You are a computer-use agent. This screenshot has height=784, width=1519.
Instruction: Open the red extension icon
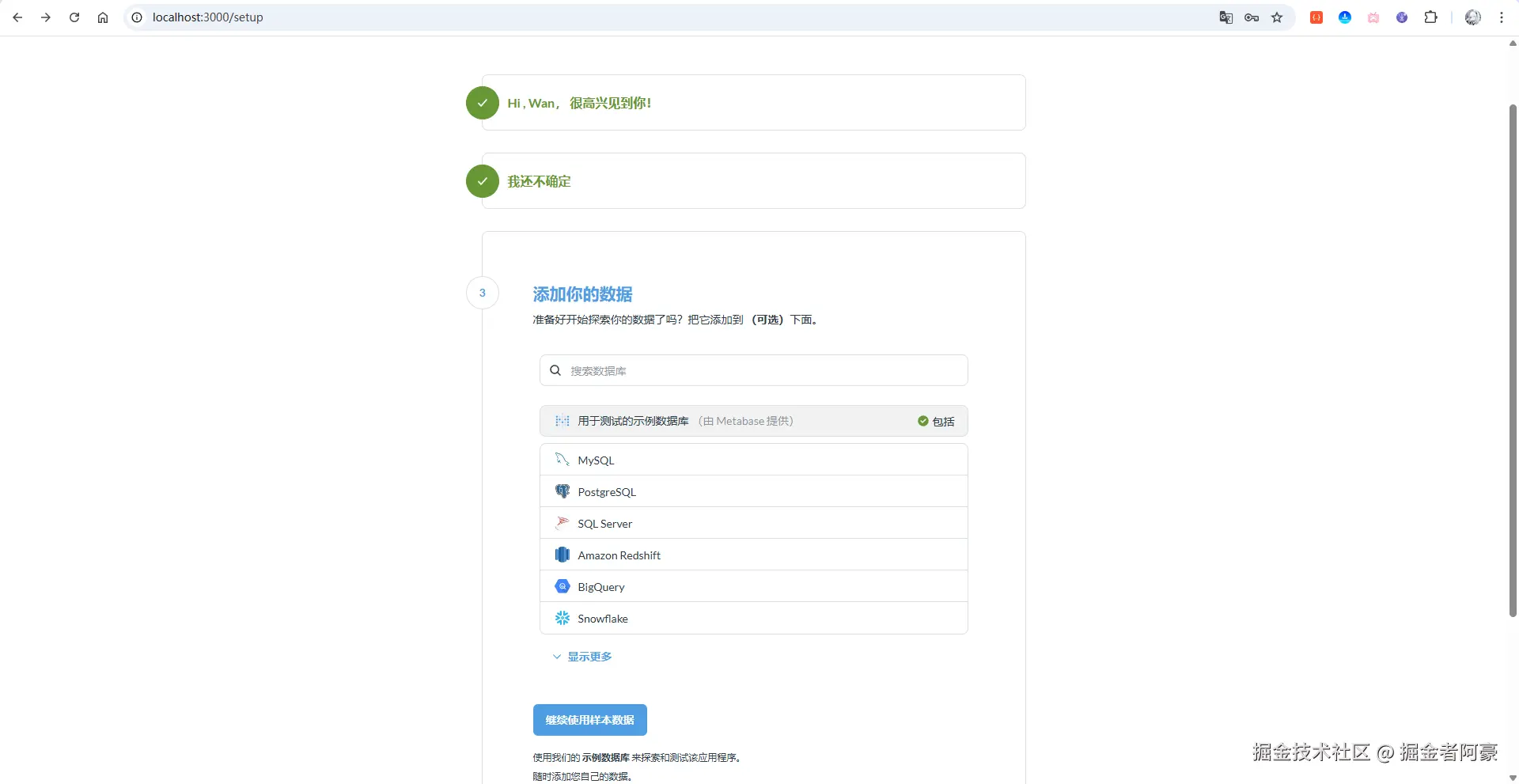click(x=1316, y=17)
